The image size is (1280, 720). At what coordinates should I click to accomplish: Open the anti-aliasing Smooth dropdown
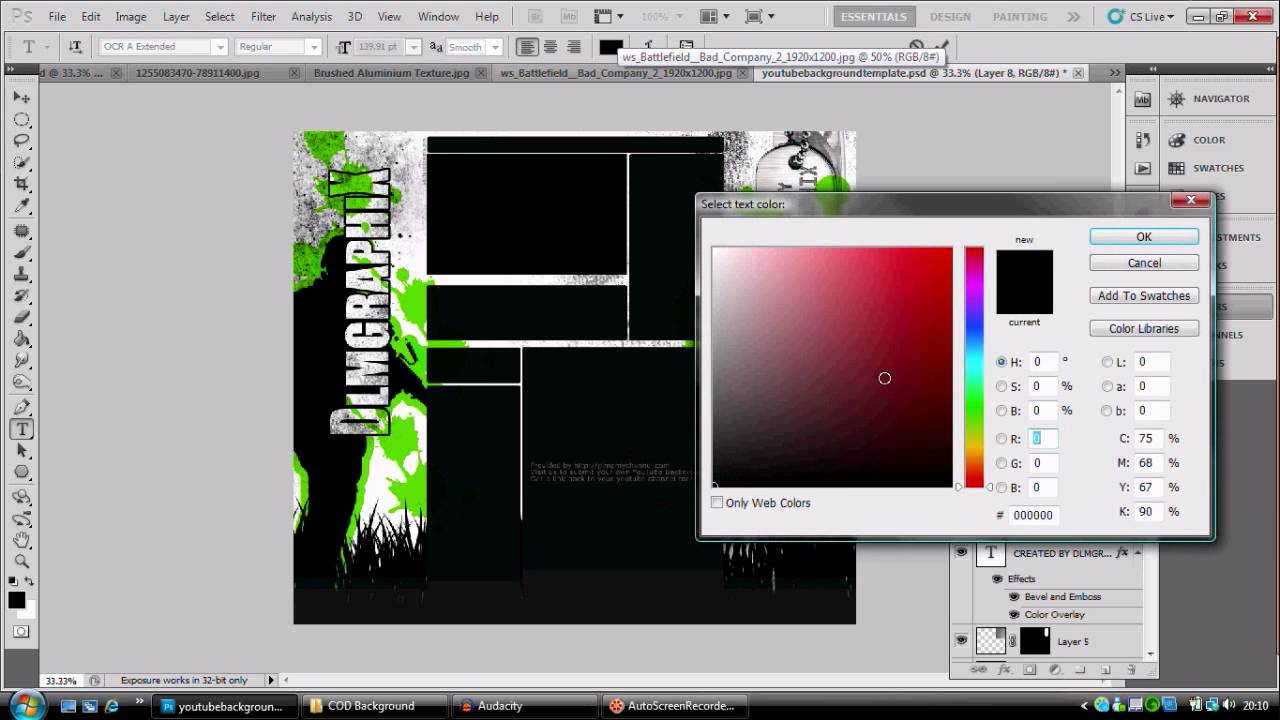(x=495, y=47)
